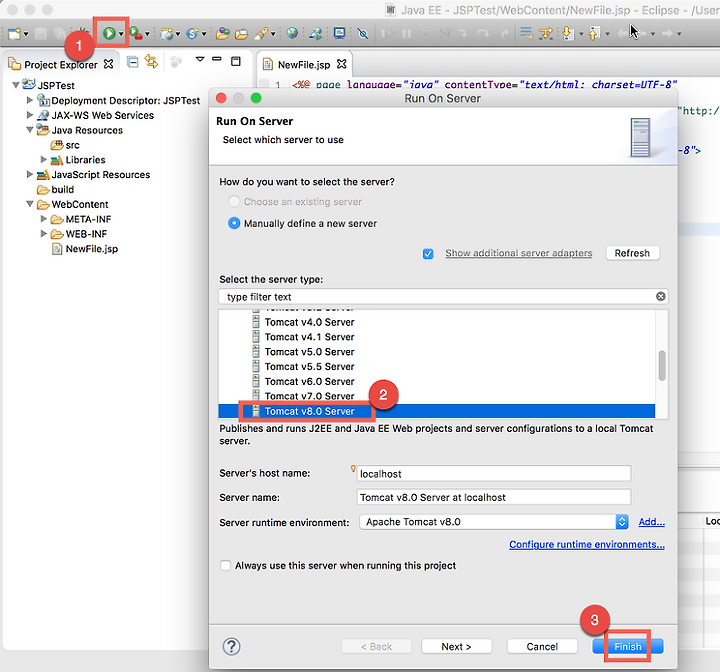Click the Open Task folder icon in the toolbar

(x=241, y=34)
